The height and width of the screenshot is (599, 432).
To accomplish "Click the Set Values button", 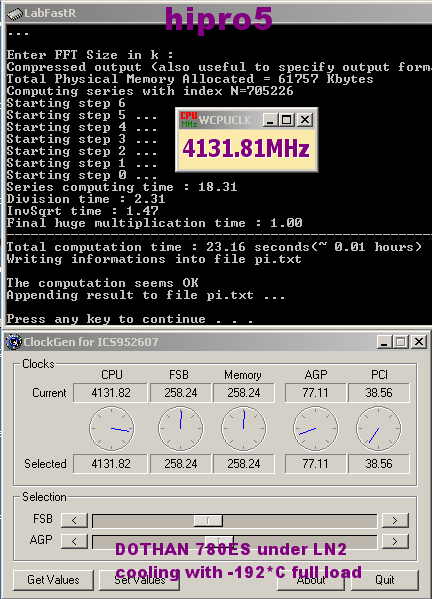I will tap(139, 580).
